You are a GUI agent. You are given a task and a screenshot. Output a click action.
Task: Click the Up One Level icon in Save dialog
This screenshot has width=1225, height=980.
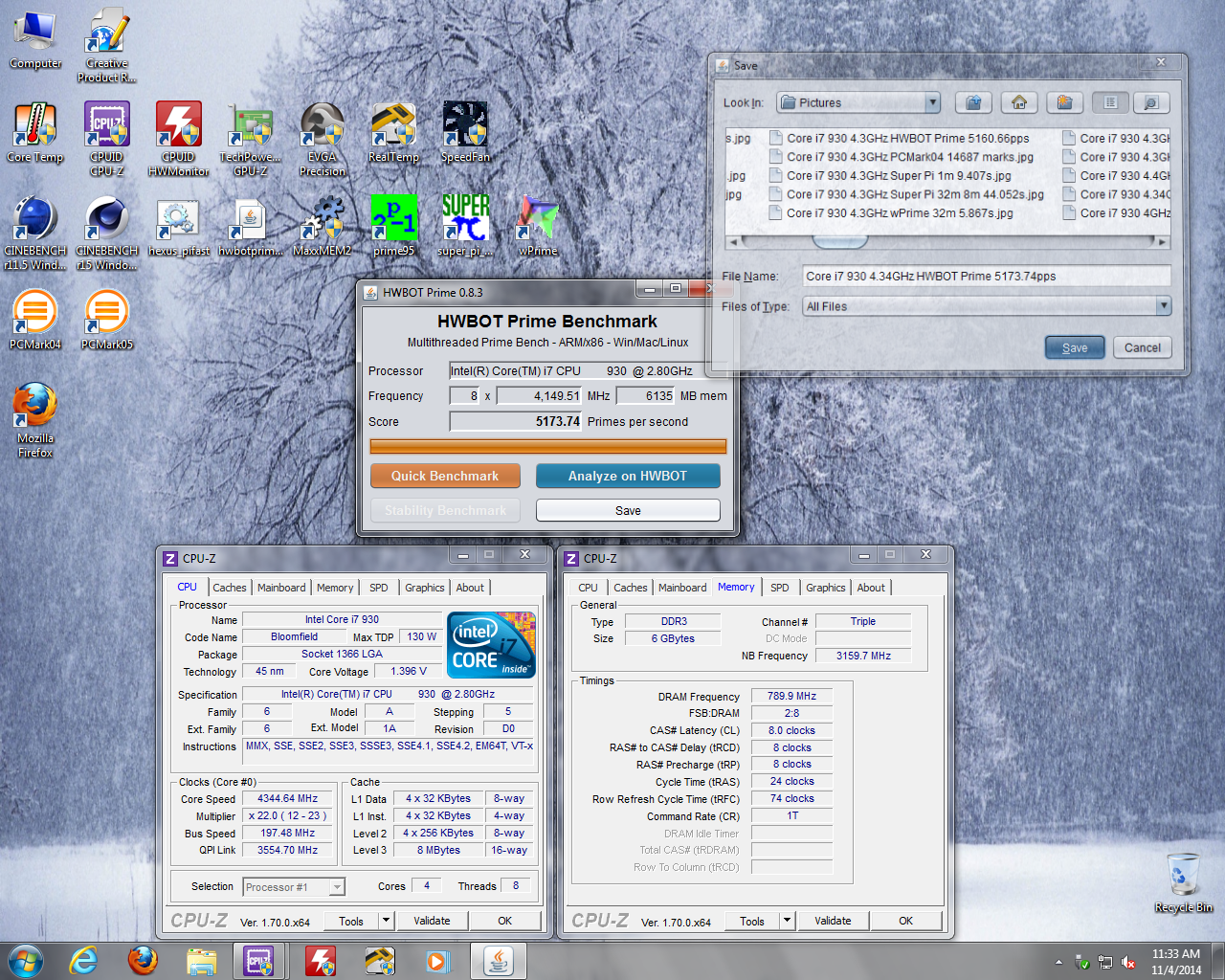[x=973, y=102]
